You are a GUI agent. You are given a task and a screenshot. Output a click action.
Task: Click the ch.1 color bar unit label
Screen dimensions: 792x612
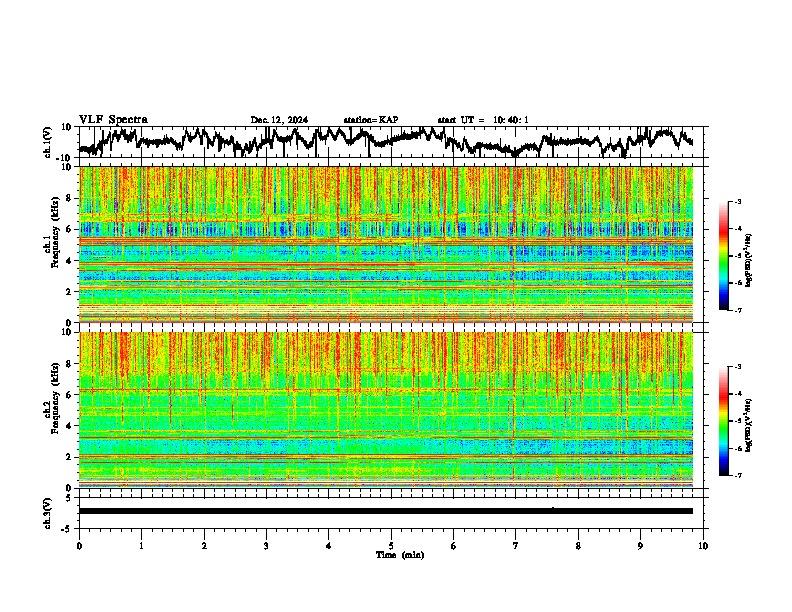749,261
